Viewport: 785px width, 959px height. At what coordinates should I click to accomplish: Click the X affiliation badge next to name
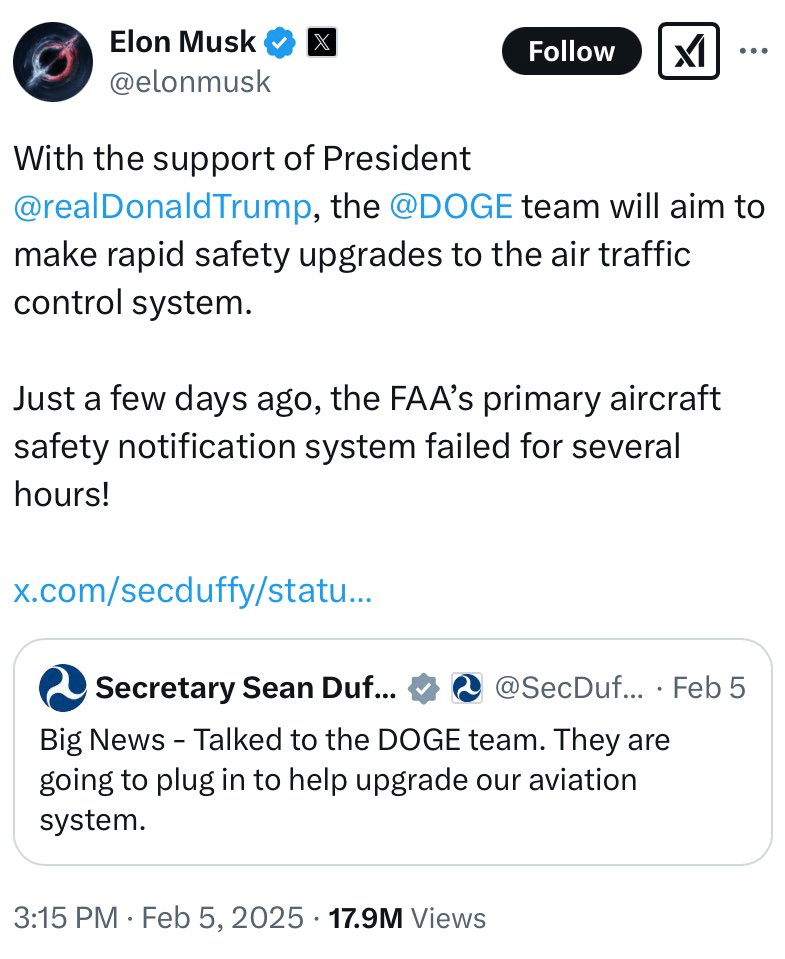click(321, 43)
